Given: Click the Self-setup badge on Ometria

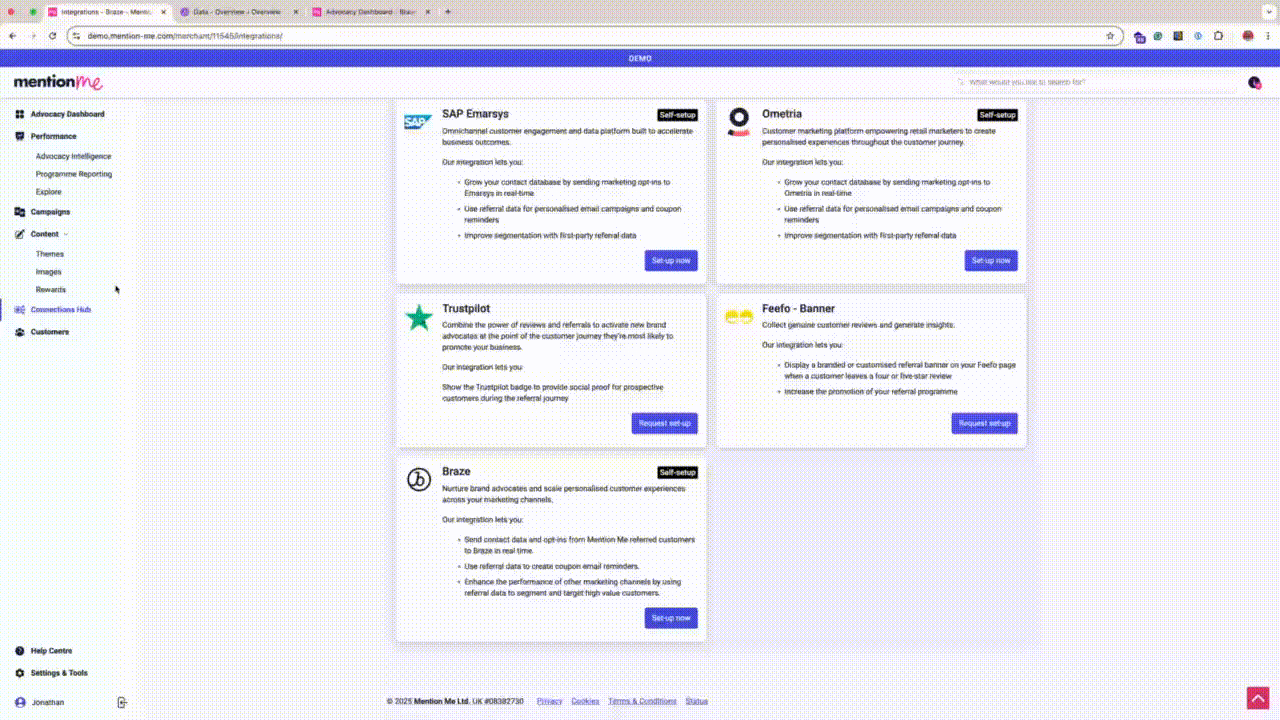Looking at the screenshot, I should (x=998, y=115).
